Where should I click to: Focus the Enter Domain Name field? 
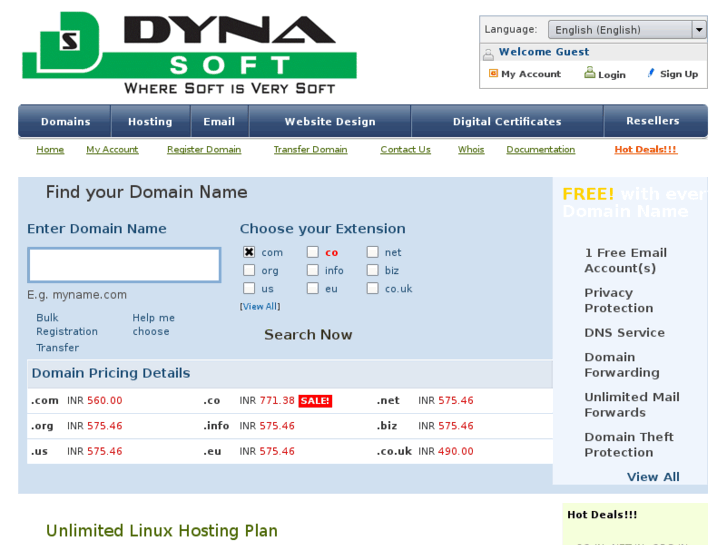pyautogui.click(x=124, y=265)
